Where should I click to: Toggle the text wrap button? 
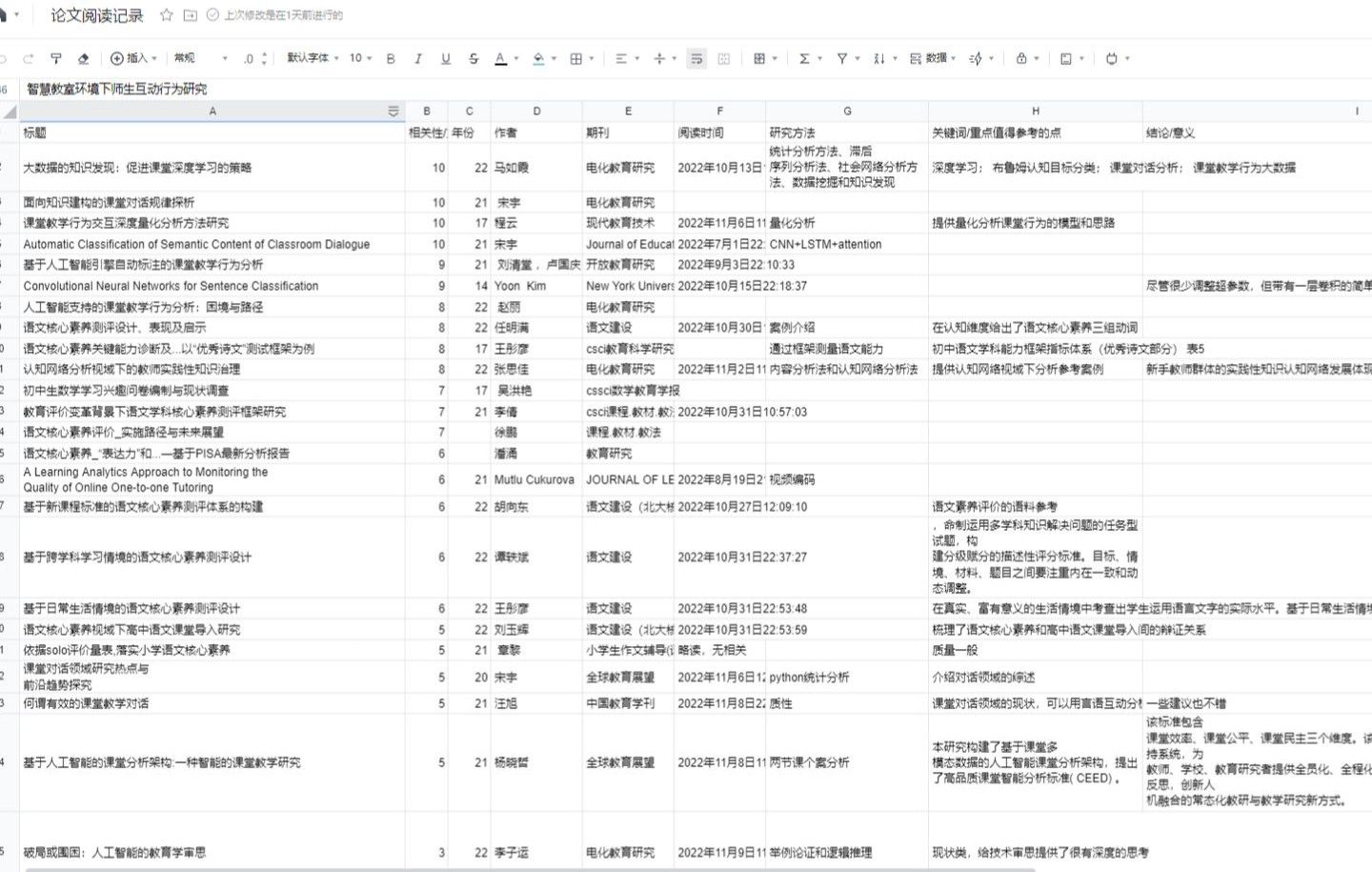(x=696, y=58)
